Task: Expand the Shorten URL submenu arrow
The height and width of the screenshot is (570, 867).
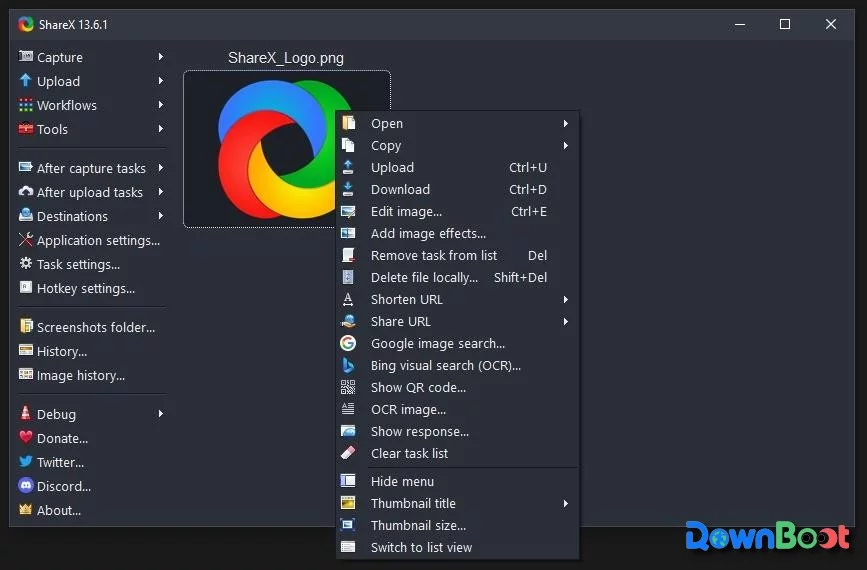Action: [x=566, y=299]
